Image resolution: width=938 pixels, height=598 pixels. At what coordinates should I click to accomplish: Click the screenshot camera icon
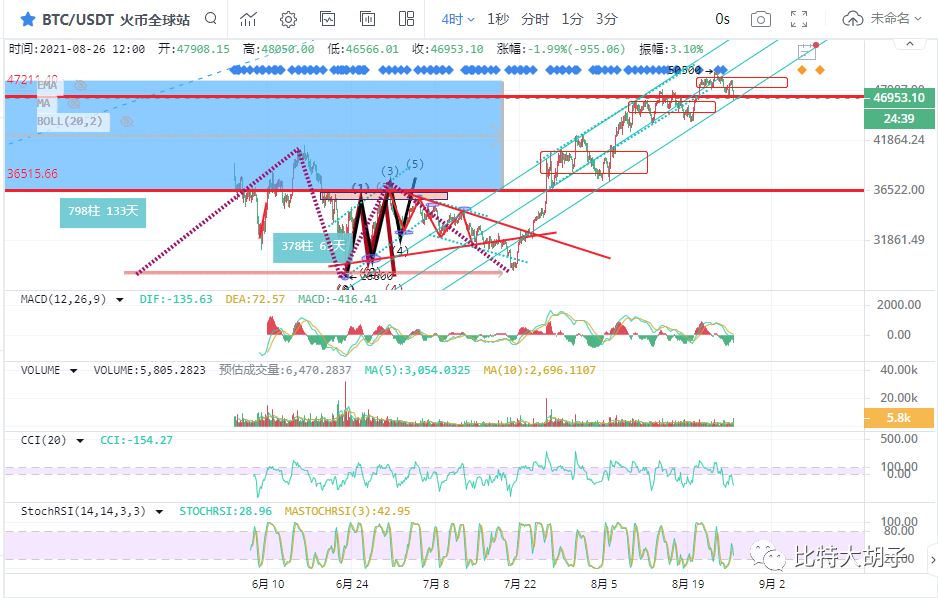point(760,19)
